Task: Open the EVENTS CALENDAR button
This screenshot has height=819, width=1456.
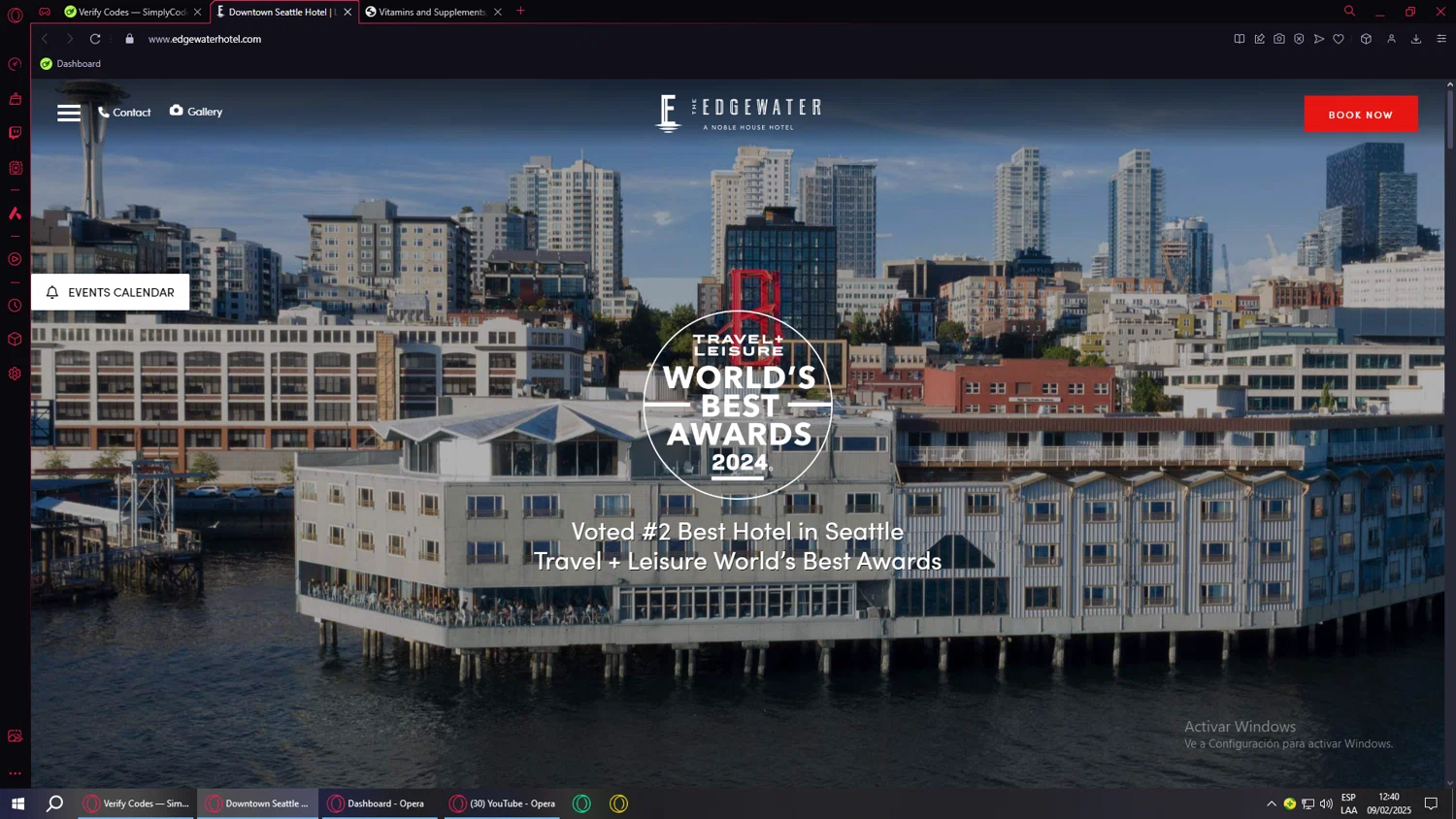Action: point(111,292)
